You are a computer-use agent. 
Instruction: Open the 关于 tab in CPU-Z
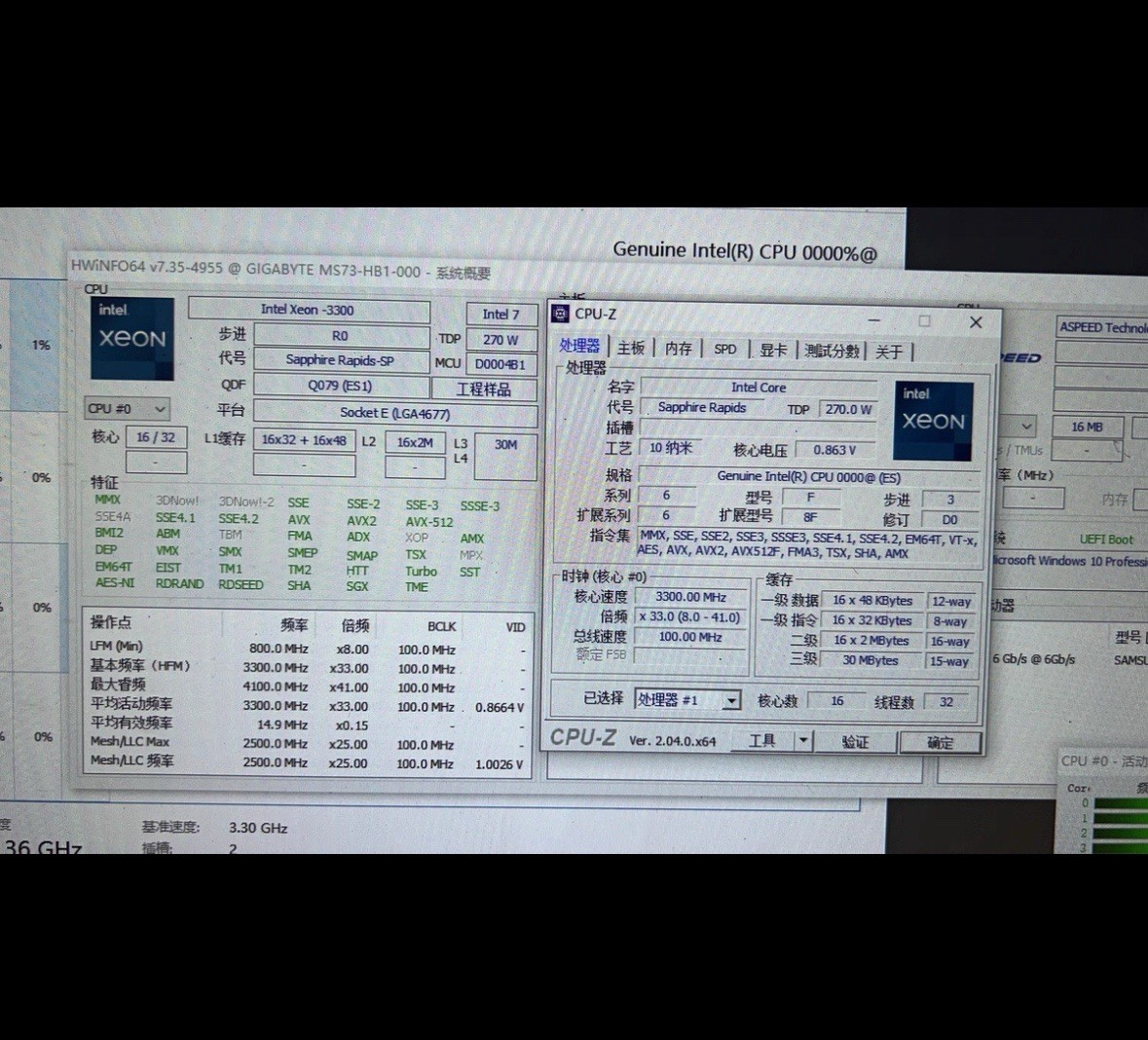(x=889, y=352)
